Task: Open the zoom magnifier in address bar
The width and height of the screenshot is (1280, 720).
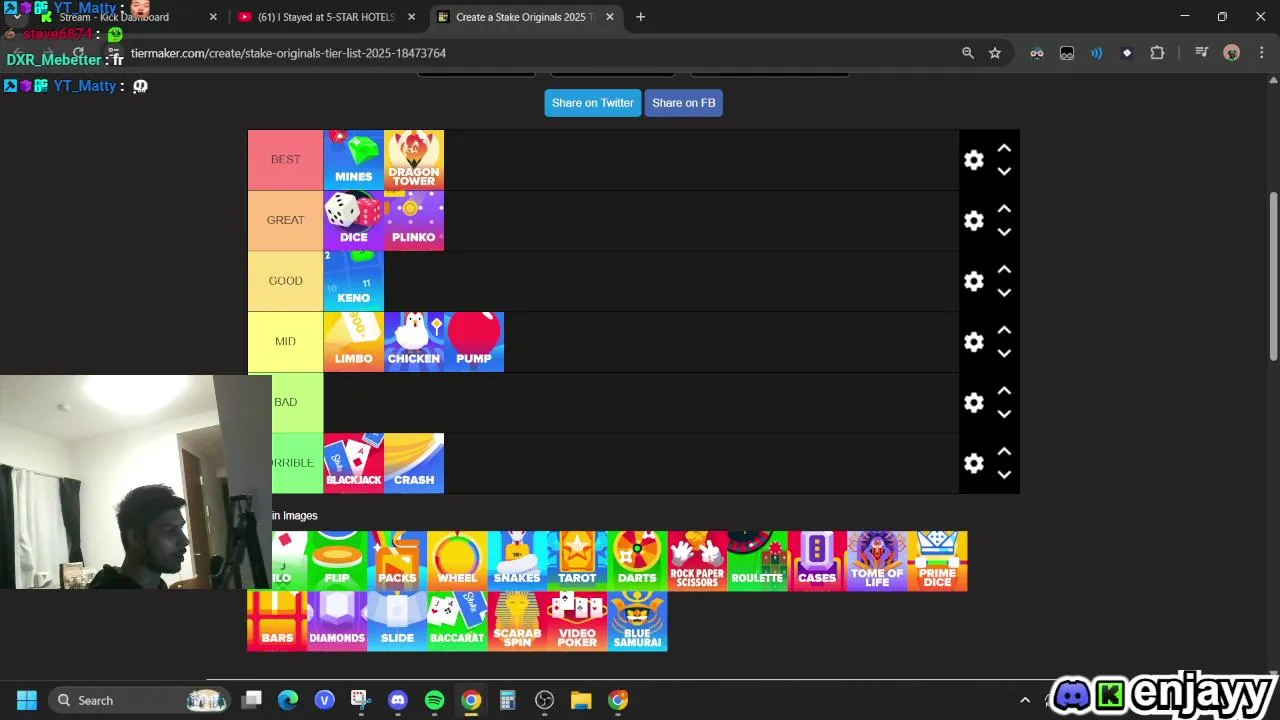Action: point(967,53)
